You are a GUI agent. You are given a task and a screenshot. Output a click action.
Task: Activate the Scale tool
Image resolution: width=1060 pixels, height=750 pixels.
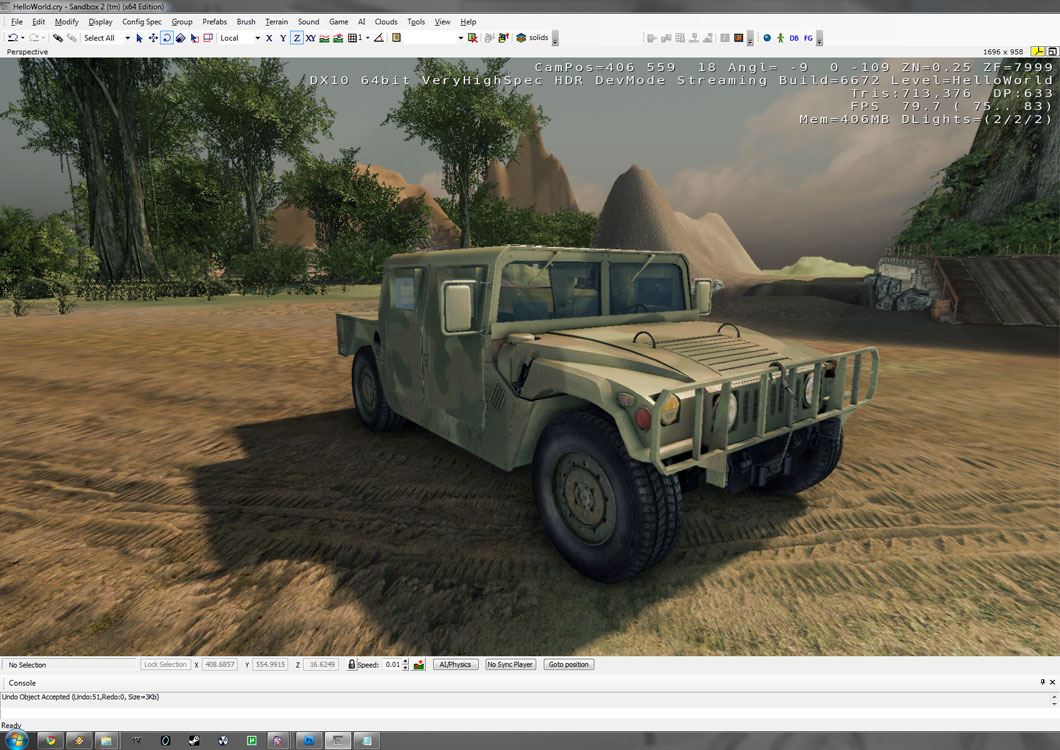pyautogui.click(x=180, y=38)
